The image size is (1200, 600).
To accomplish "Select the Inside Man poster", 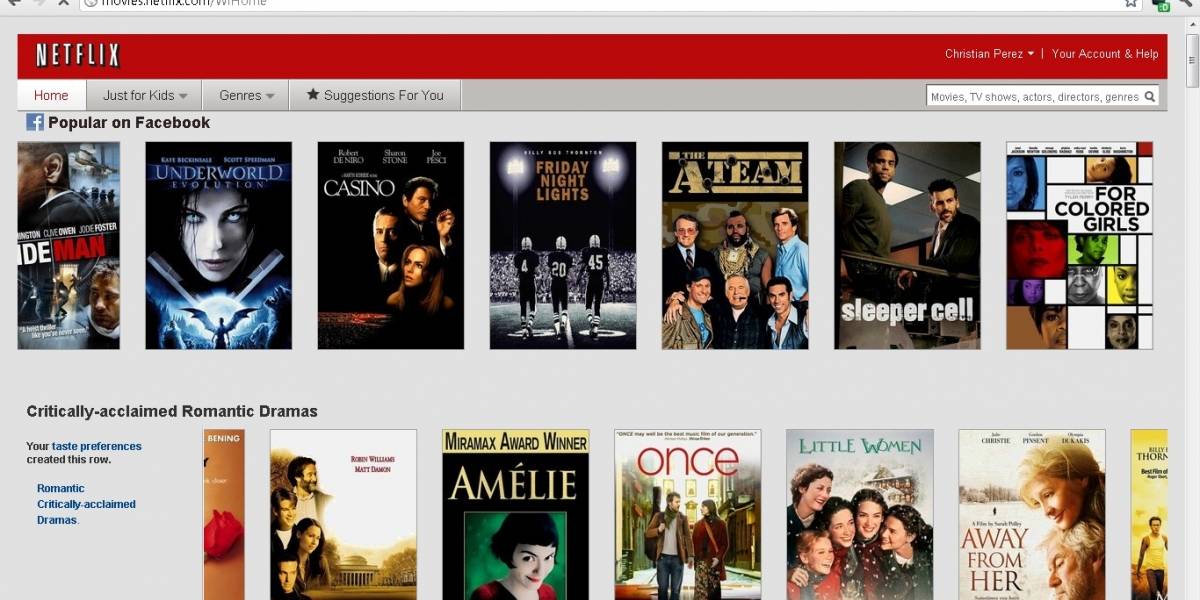I will click(68, 245).
